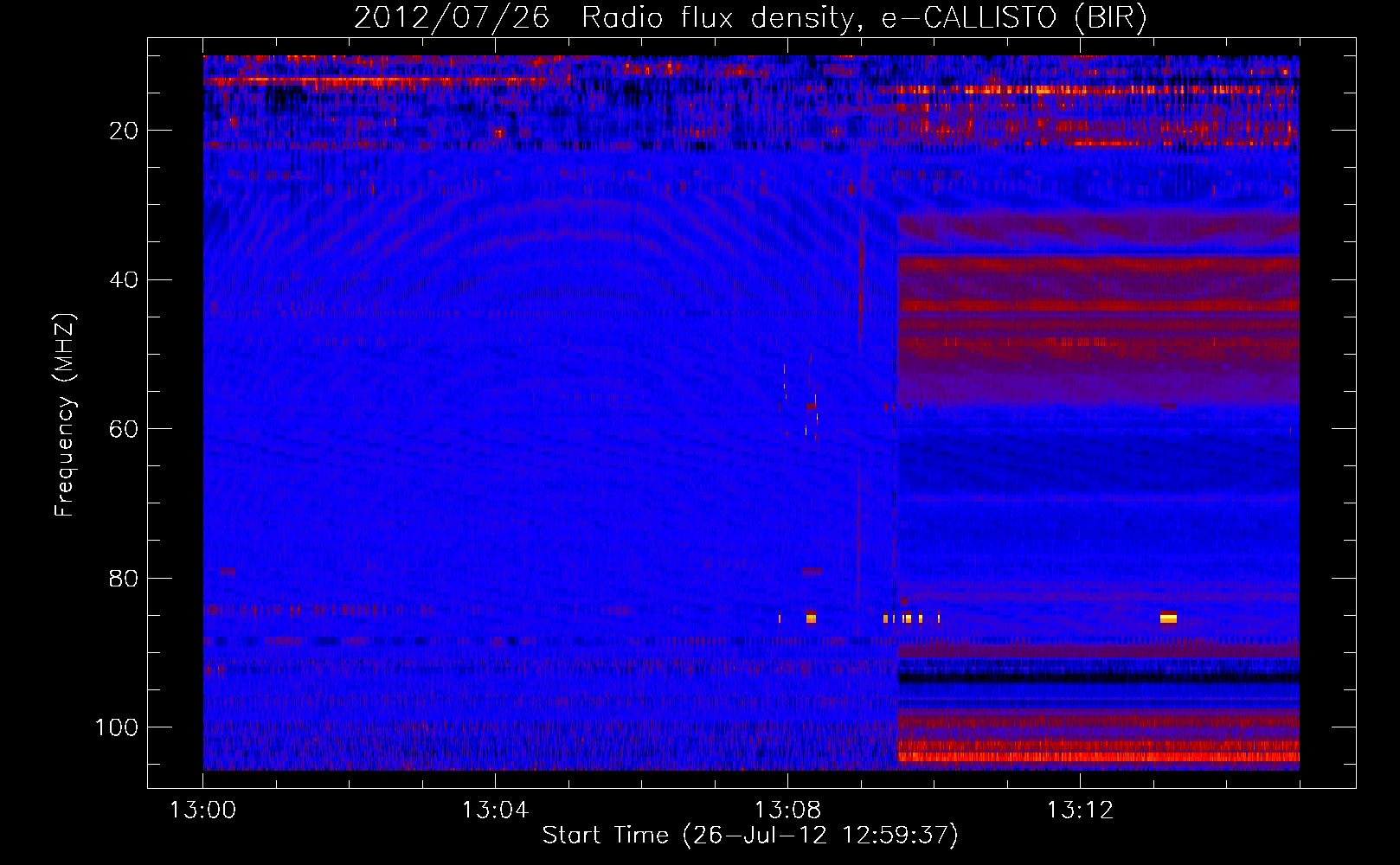Click the '80' frequency tick label
Screen dimensions: 1400x865
pos(124,578)
